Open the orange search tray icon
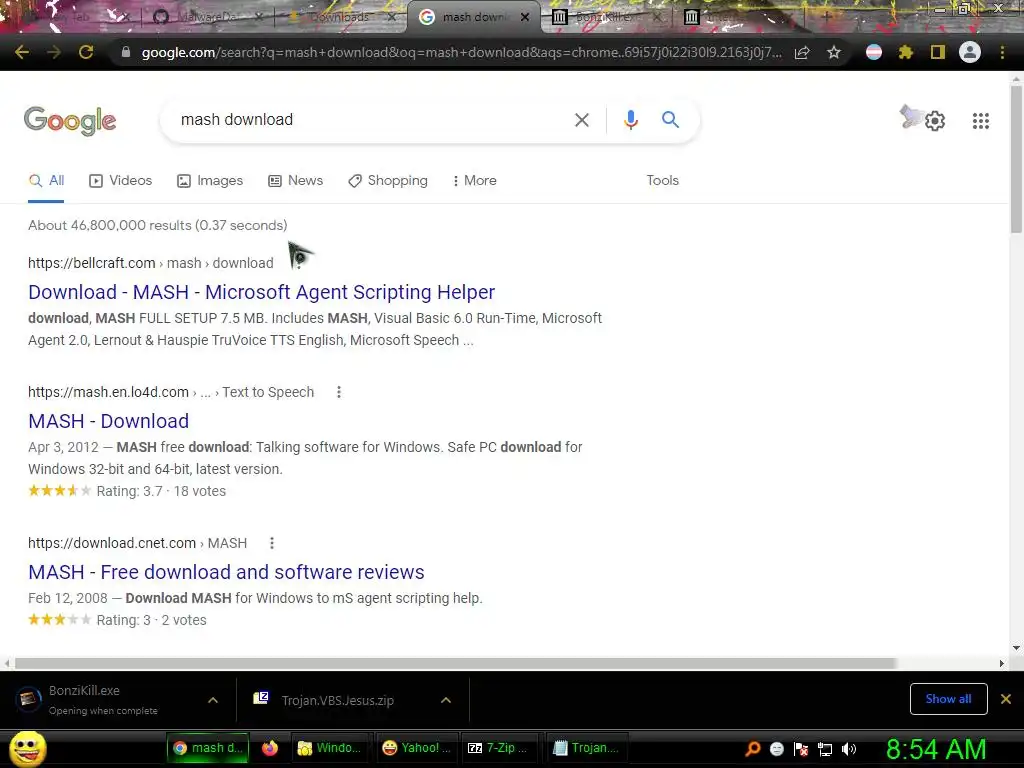The image size is (1024, 768). tap(752, 749)
